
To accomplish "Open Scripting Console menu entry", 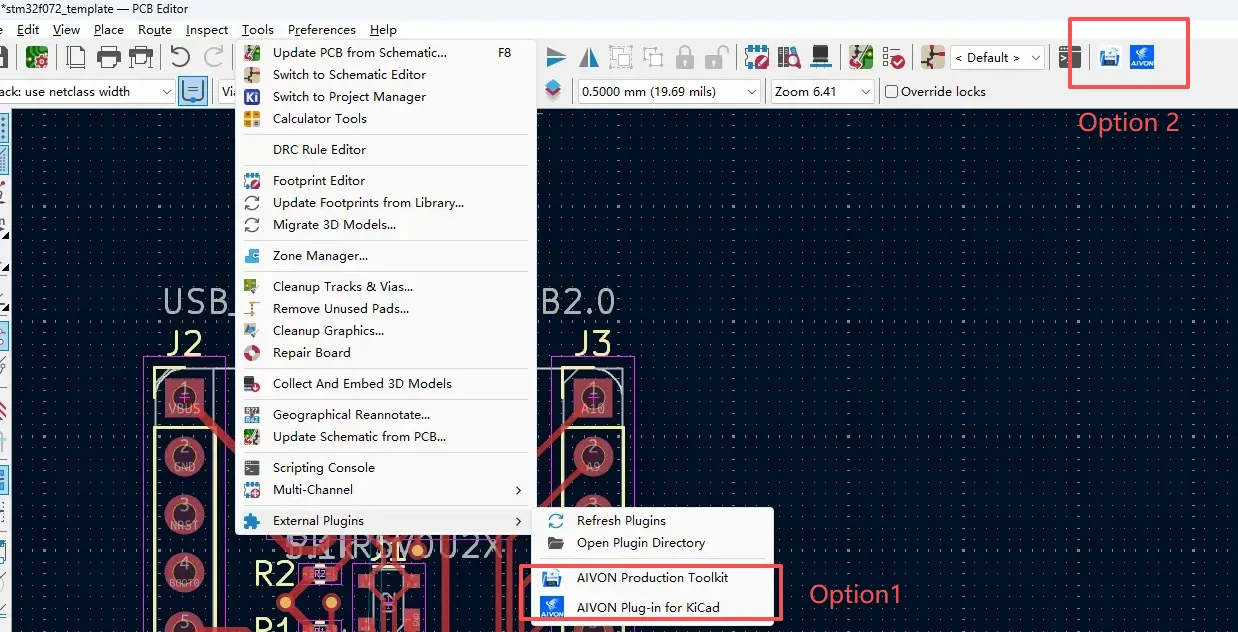I will coord(387,468).
